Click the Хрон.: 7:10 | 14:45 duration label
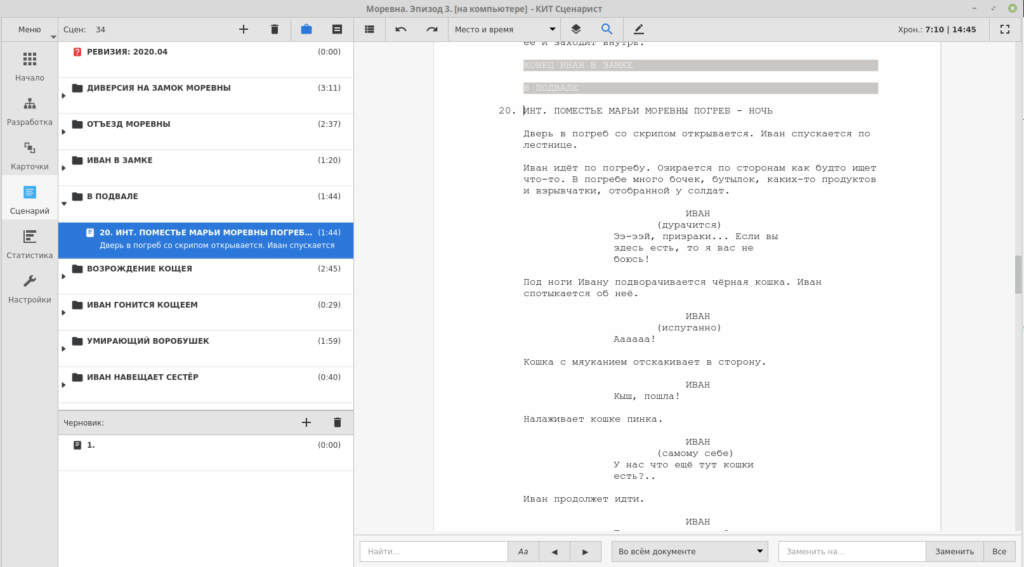This screenshot has height=567, width=1024. pos(936,29)
